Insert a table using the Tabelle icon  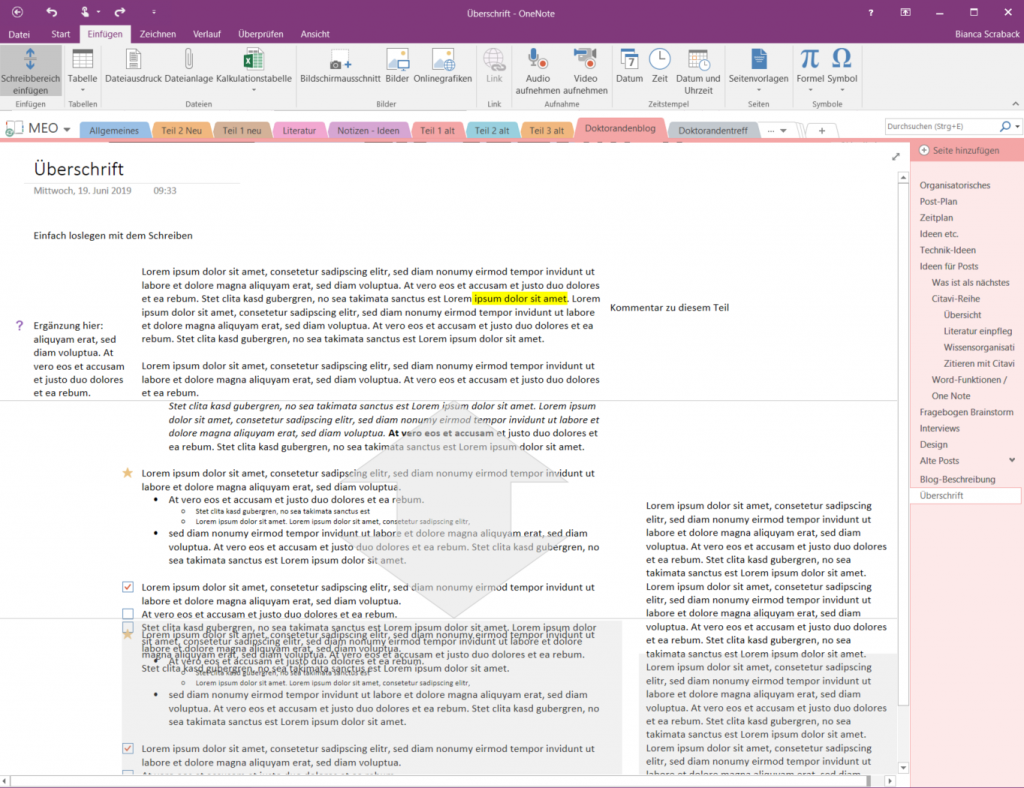[82, 65]
